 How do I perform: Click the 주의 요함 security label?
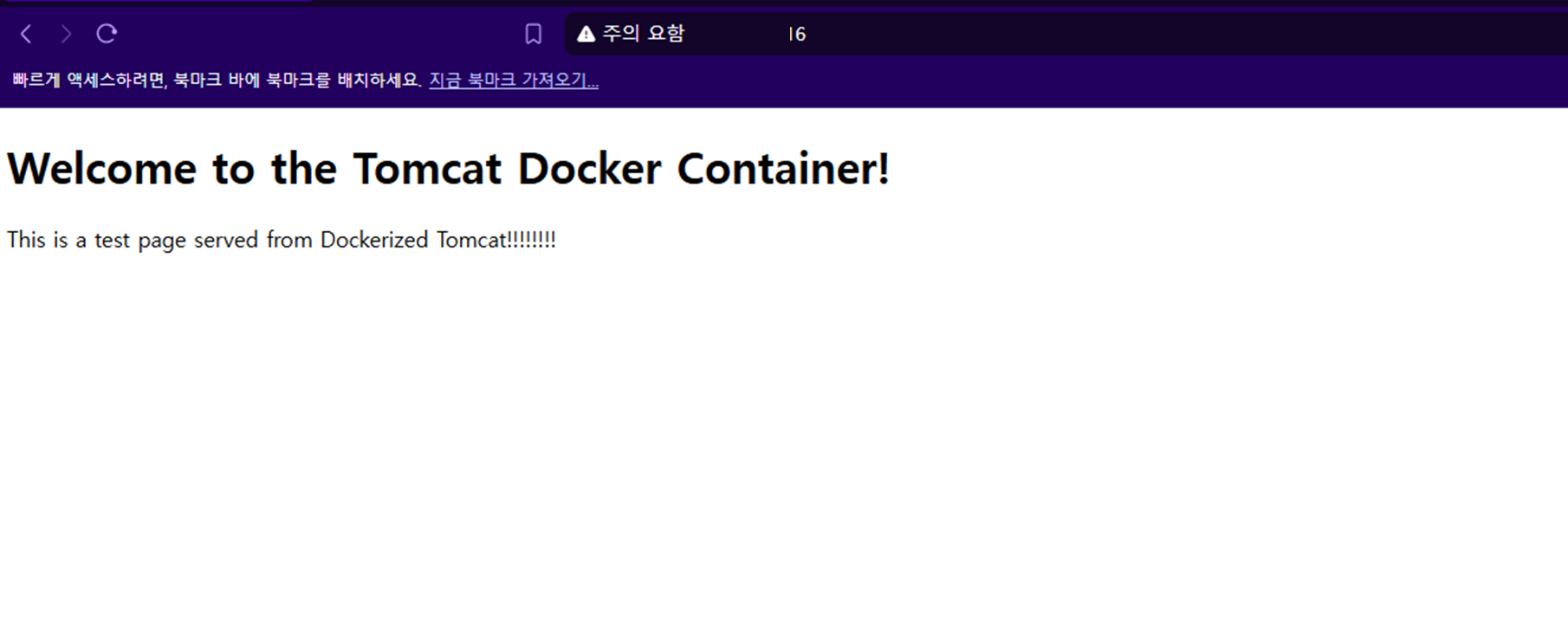tap(643, 34)
